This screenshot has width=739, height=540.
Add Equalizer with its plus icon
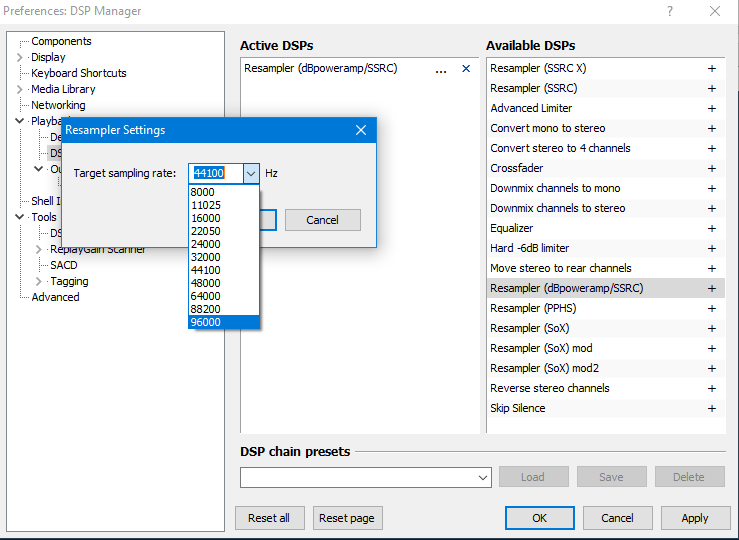point(712,229)
